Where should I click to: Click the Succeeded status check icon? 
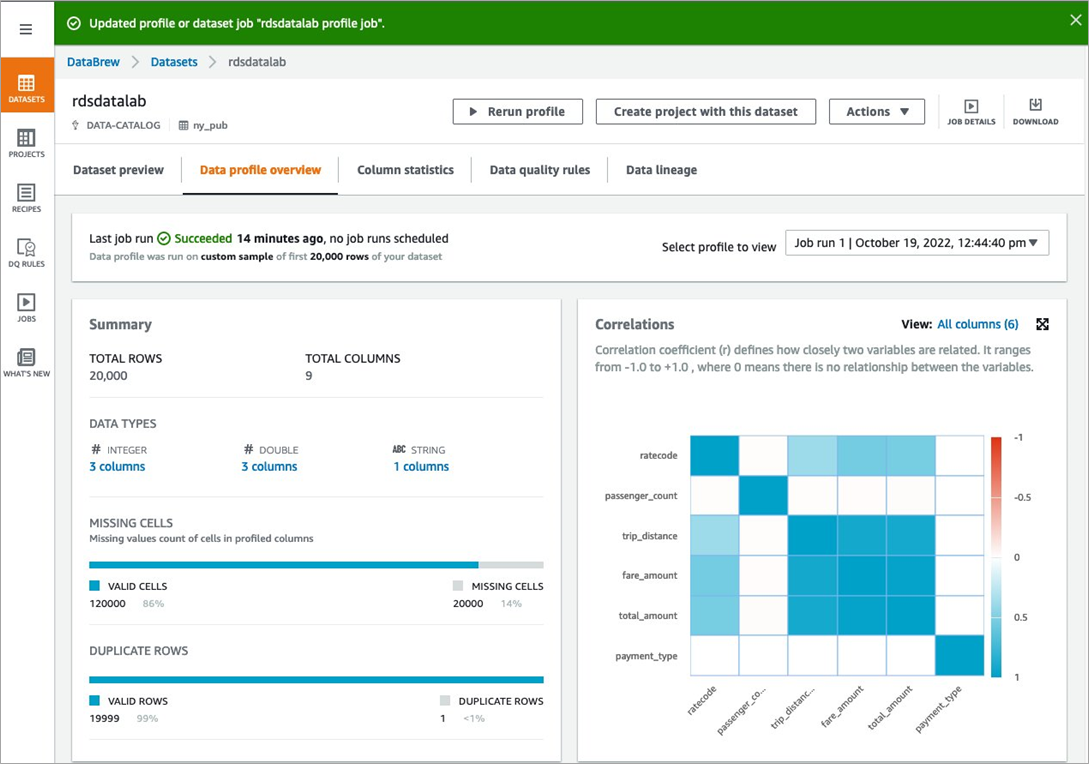point(164,239)
